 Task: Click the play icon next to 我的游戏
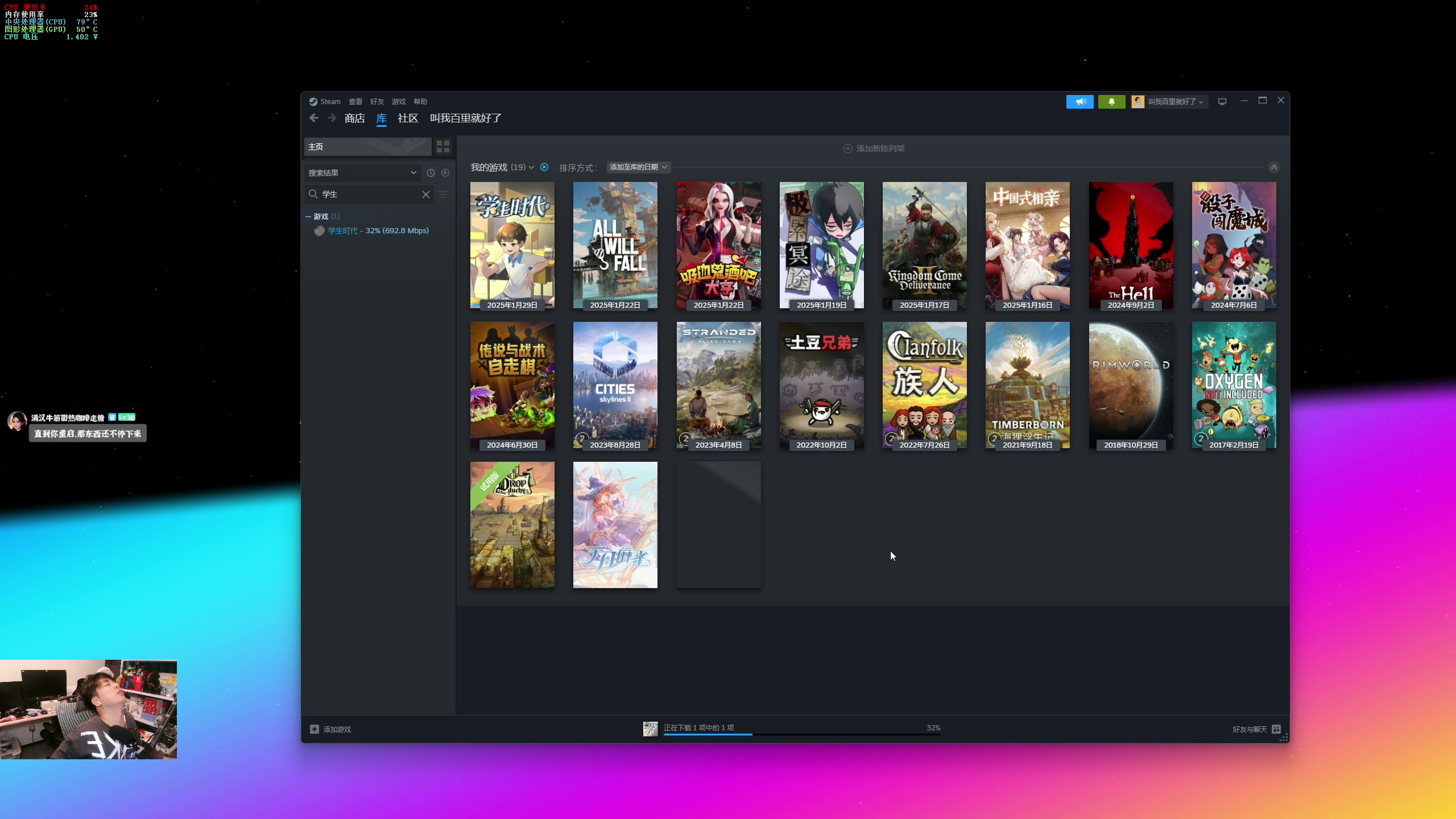(x=544, y=167)
